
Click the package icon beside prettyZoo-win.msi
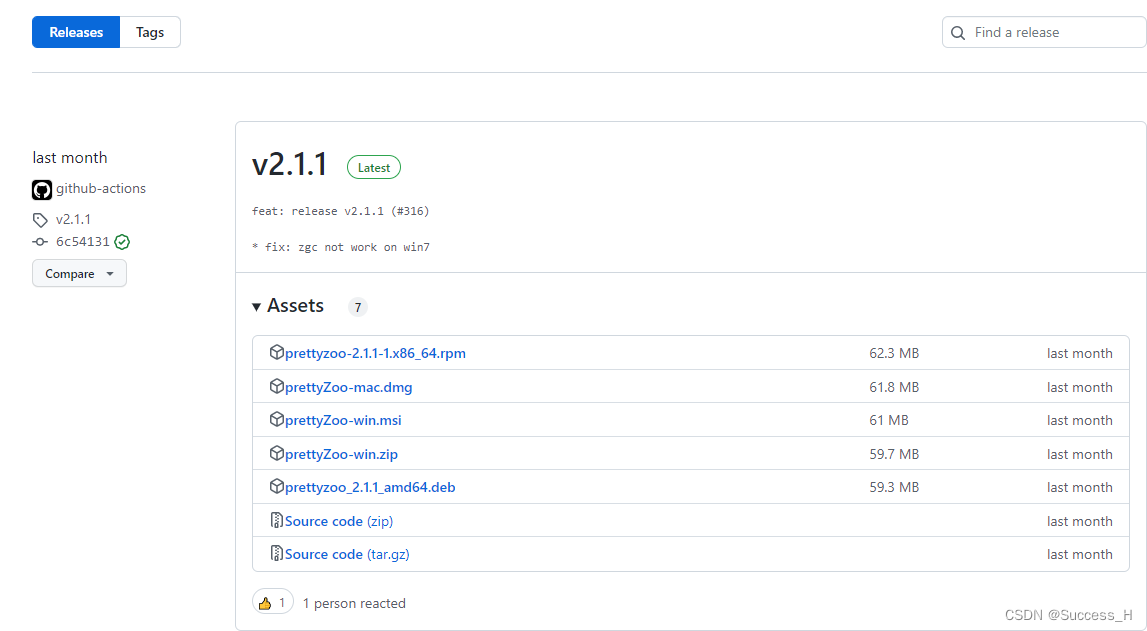(x=277, y=420)
